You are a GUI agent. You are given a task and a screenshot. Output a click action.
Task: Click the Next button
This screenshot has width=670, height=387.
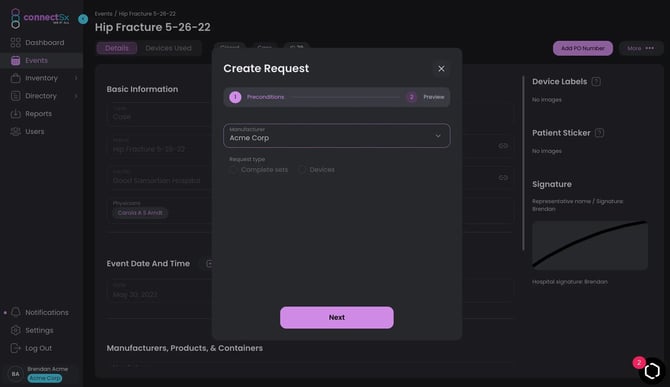pos(337,317)
